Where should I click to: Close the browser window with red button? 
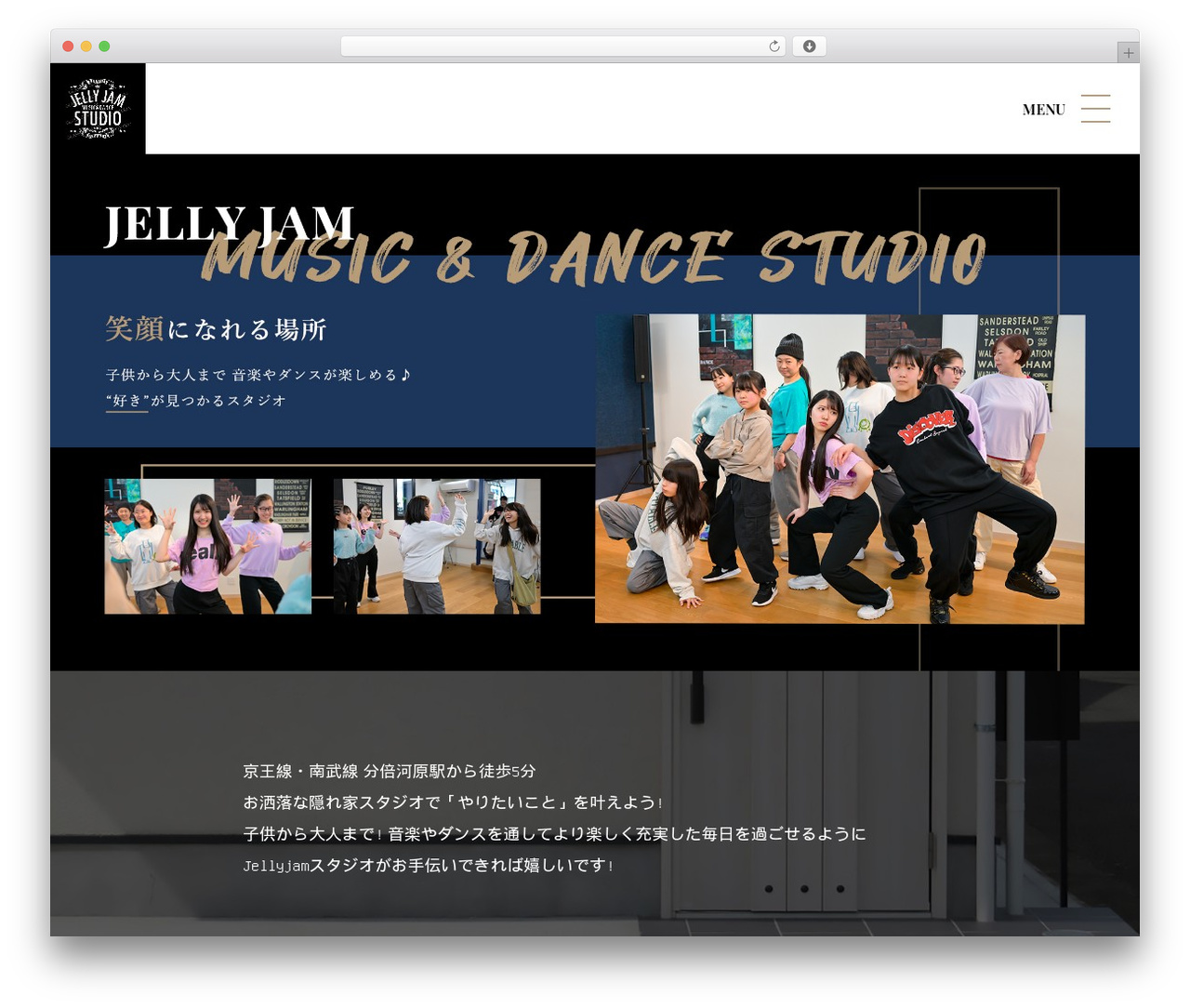[68, 46]
